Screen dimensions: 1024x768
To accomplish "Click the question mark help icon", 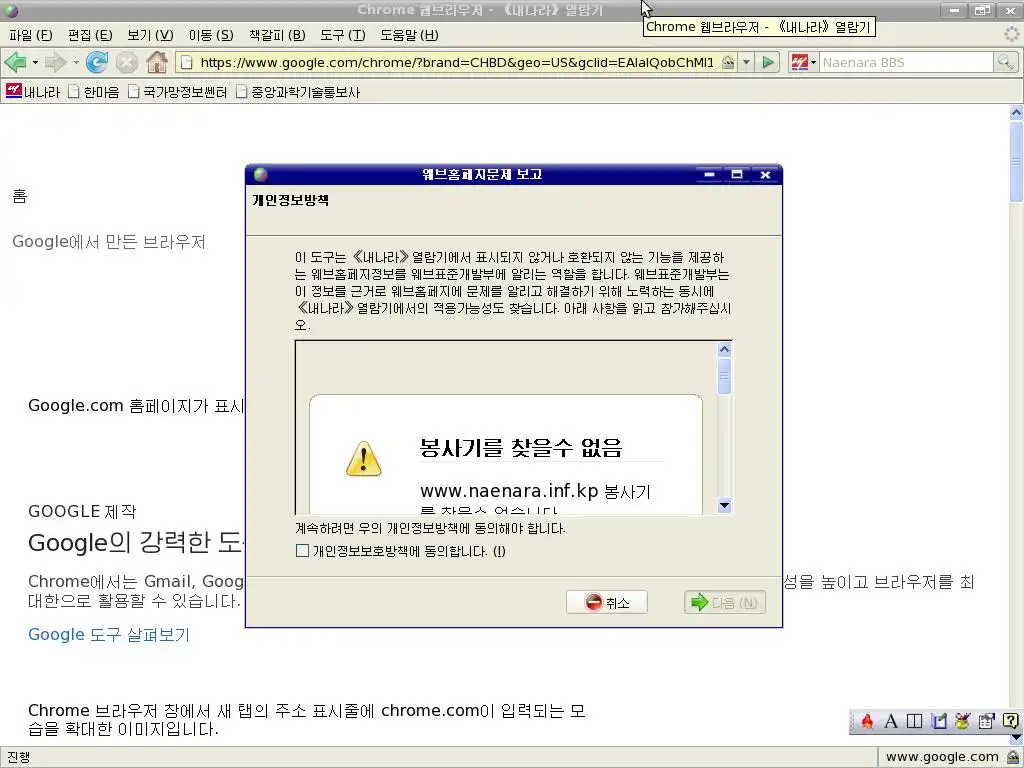I will click(1010, 721).
